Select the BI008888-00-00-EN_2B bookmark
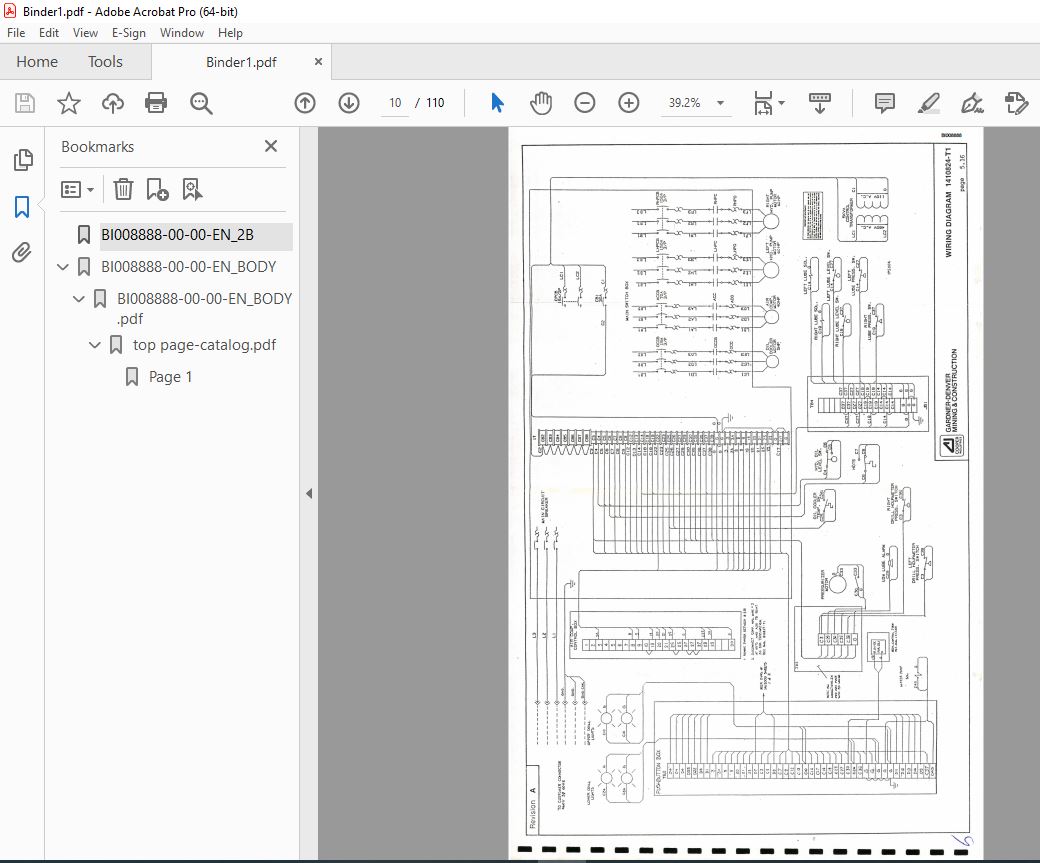The height and width of the screenshot is (863, 1040). click(x=177, y=235)
